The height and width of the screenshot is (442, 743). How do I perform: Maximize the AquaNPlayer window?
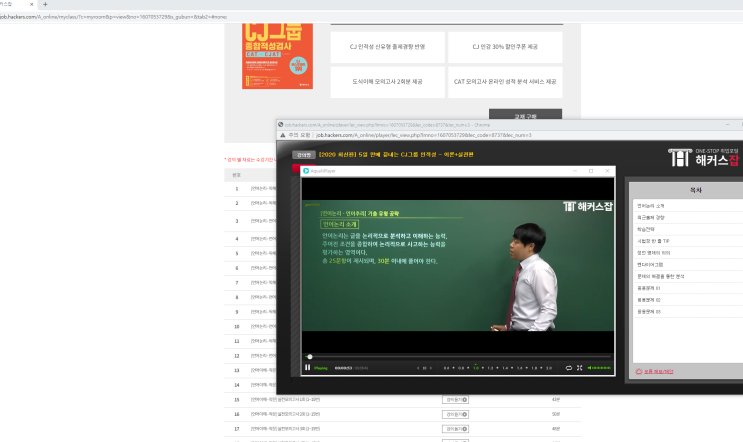591,171
